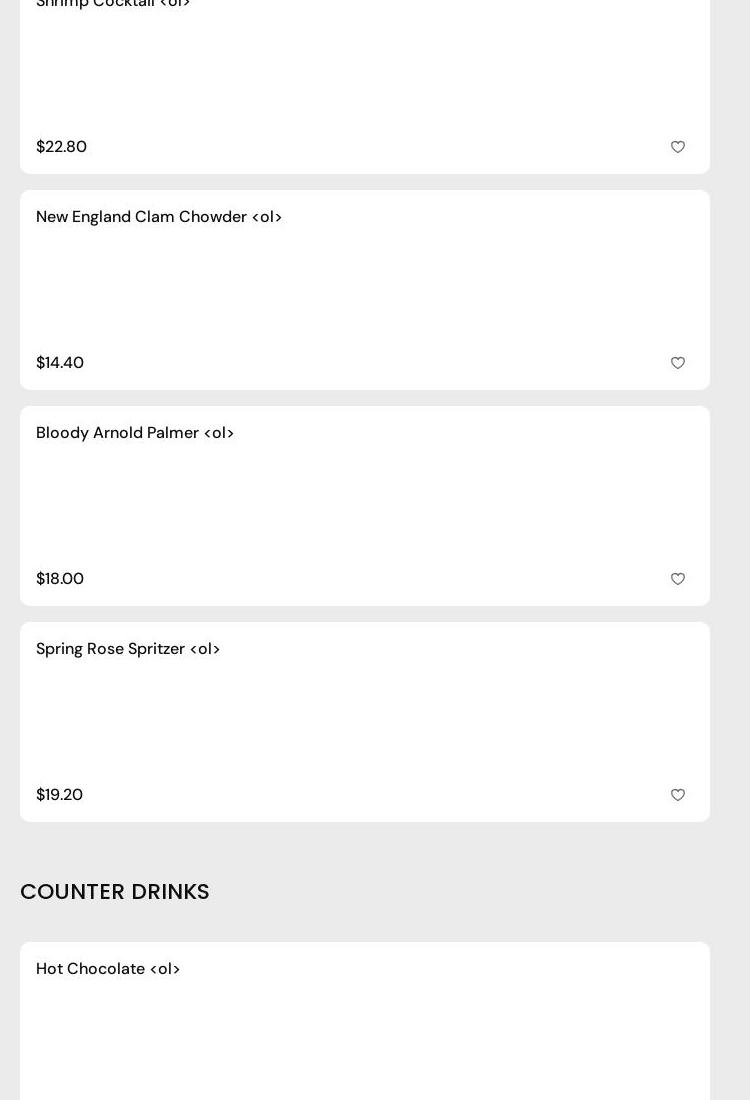750x1100 pixels.
Task: Click the COUNTER DRINKS section heading
Action: 115,892
